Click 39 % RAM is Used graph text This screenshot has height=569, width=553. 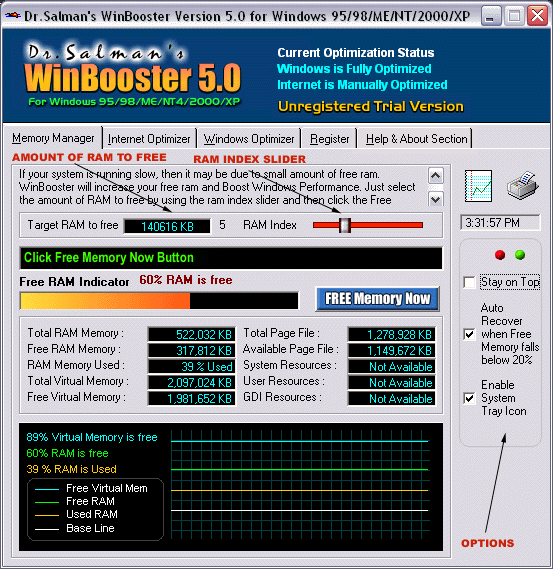[x=71, y=469]
